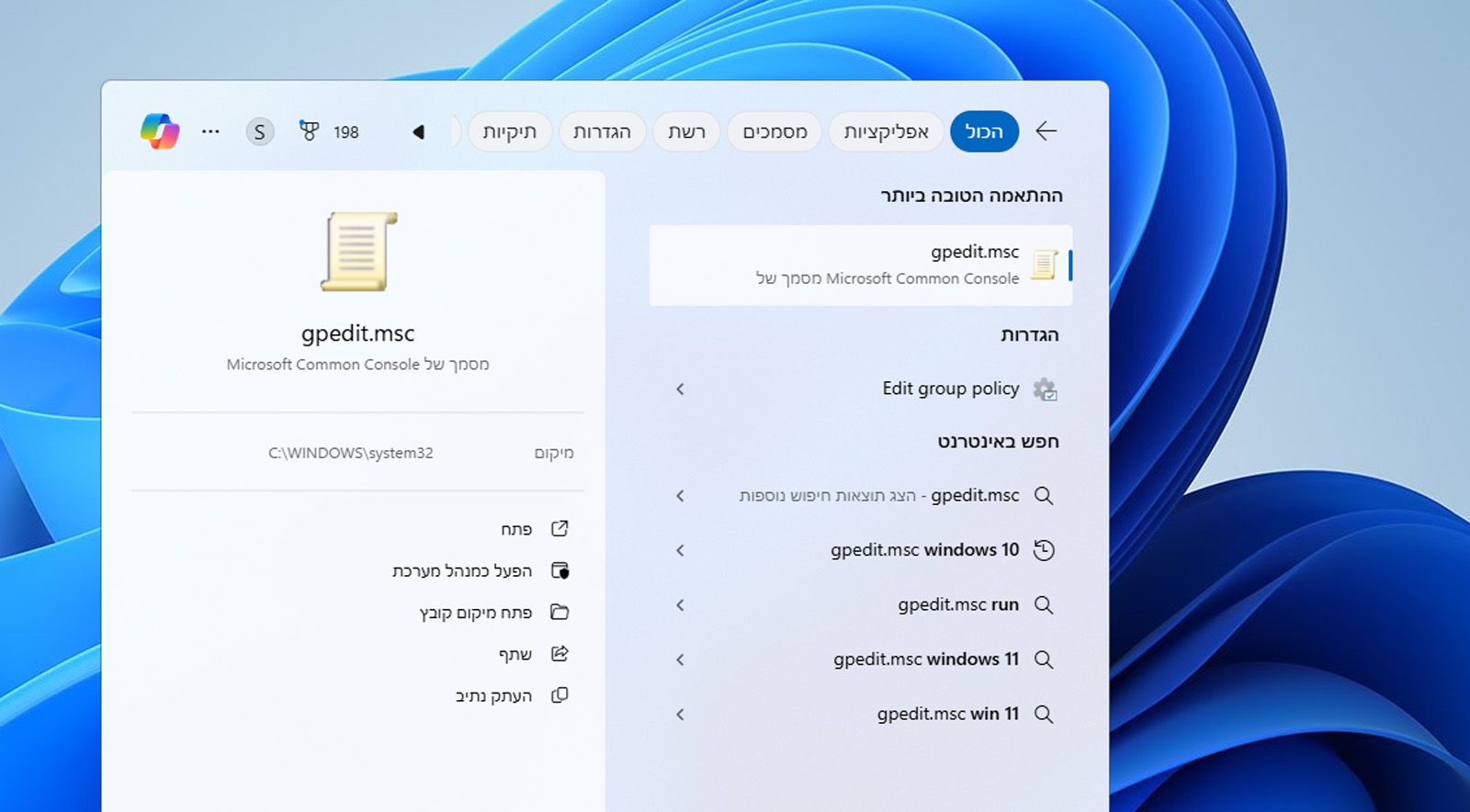Viewport: 1470px width, 812px height.
Task: Click the run as administrator shield icon
Action: pyautogui.click(x=560, y=570)
